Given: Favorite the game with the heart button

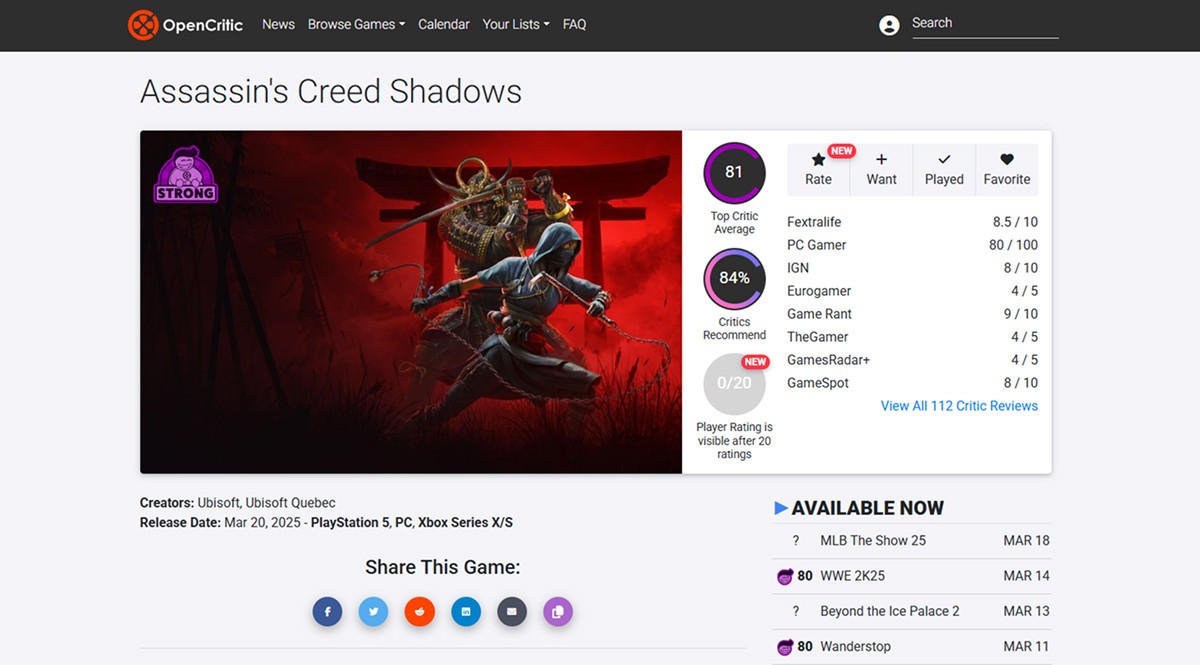Looking at the screenshot, I should (x=1007, y=169).
